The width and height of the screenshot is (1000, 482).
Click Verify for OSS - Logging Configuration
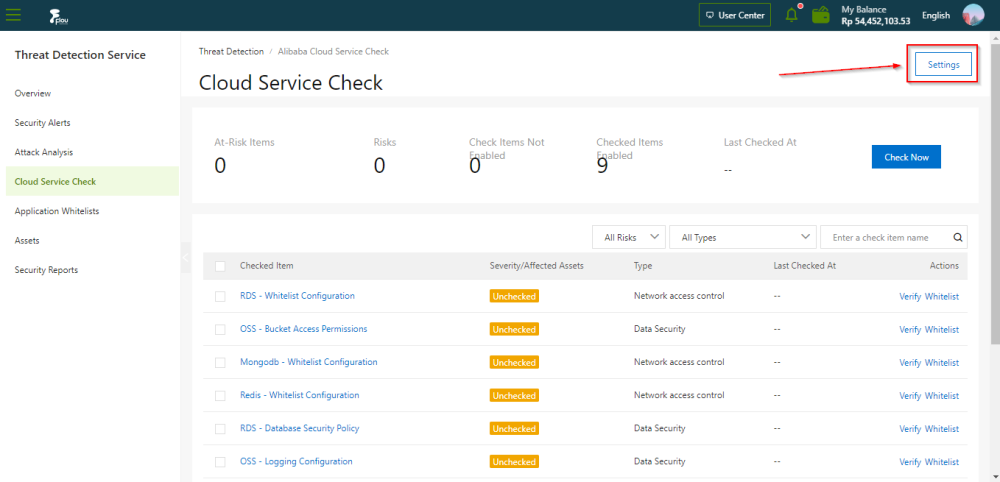(x=910, y=462)
